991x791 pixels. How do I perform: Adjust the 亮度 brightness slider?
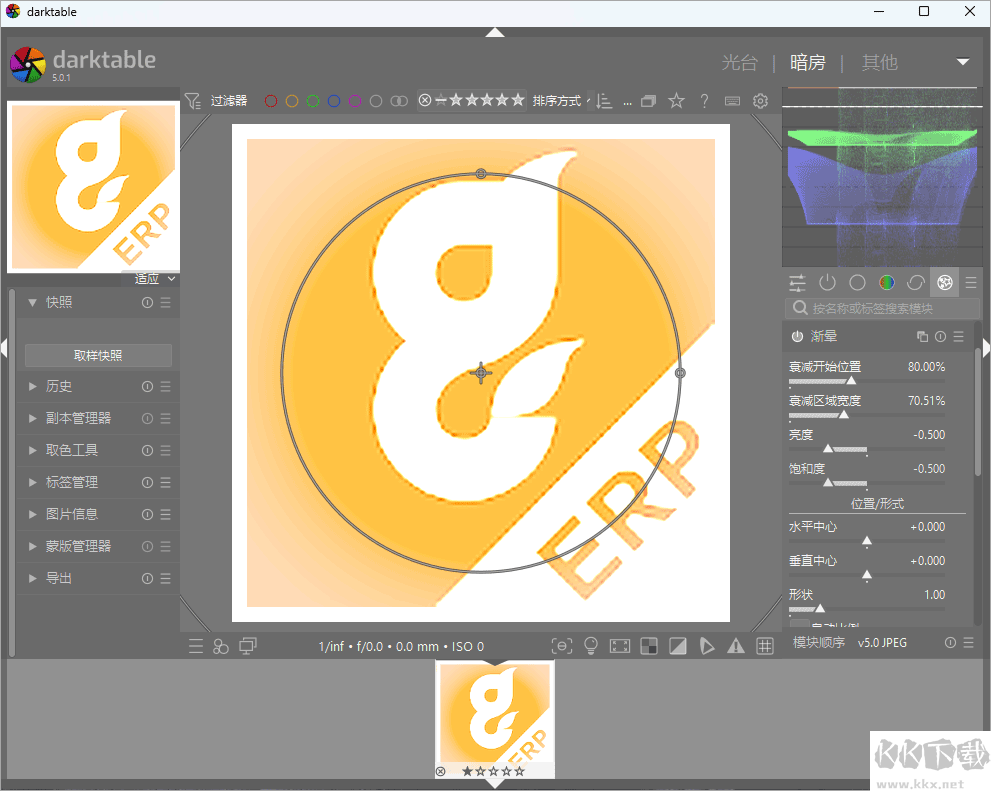point(867,449)
